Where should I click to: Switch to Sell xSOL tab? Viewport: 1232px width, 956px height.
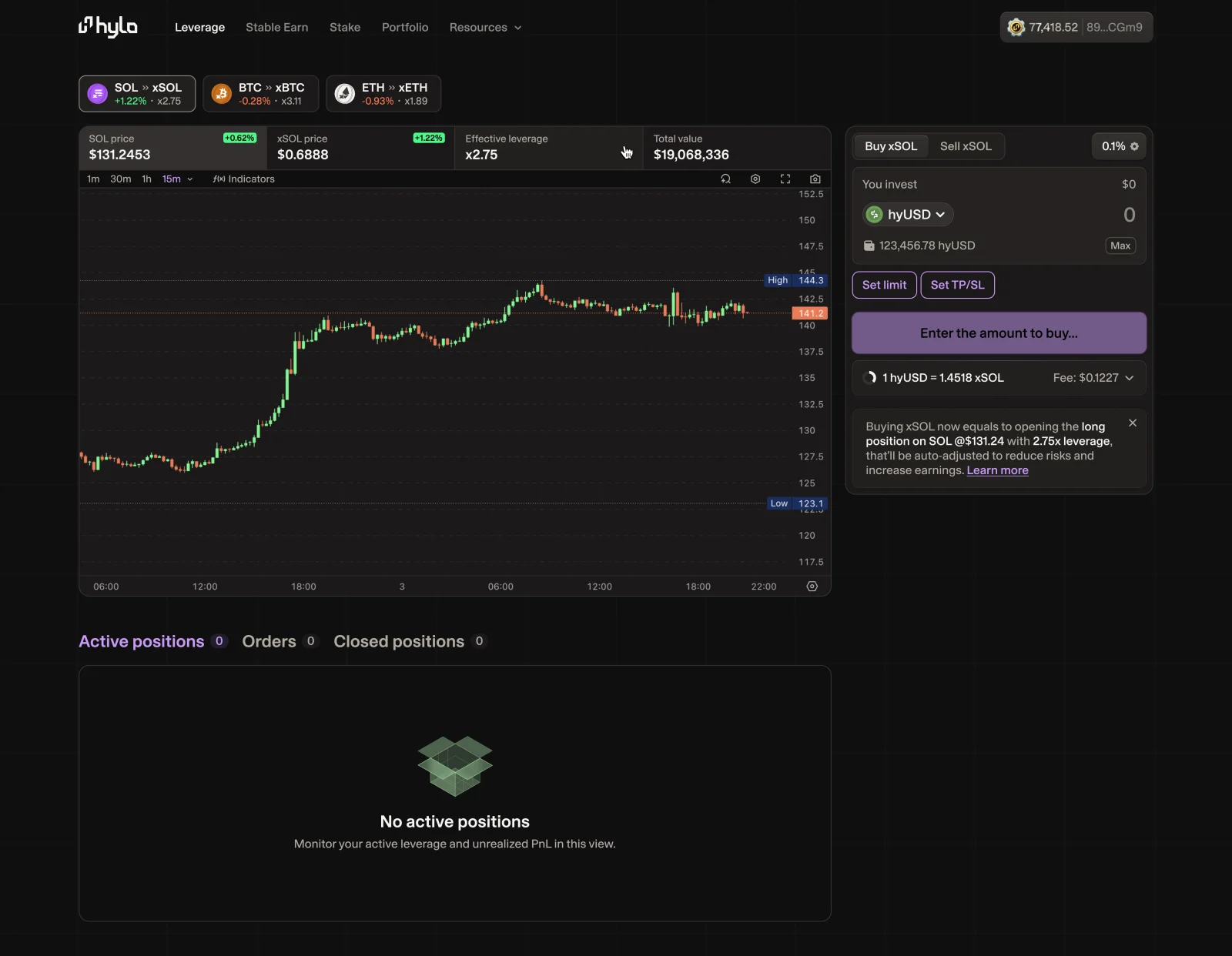[x=966, y=146]
